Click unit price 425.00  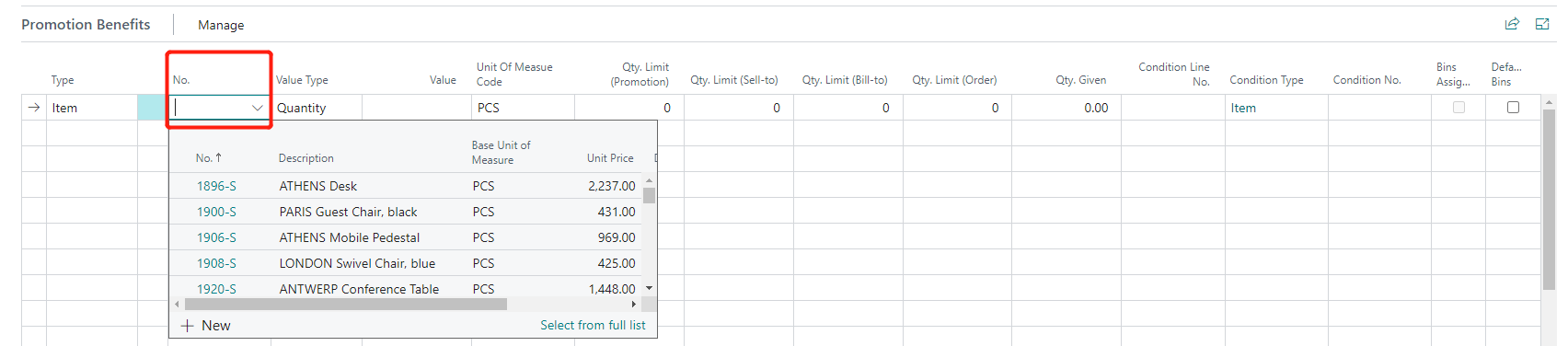pos(617,263)
